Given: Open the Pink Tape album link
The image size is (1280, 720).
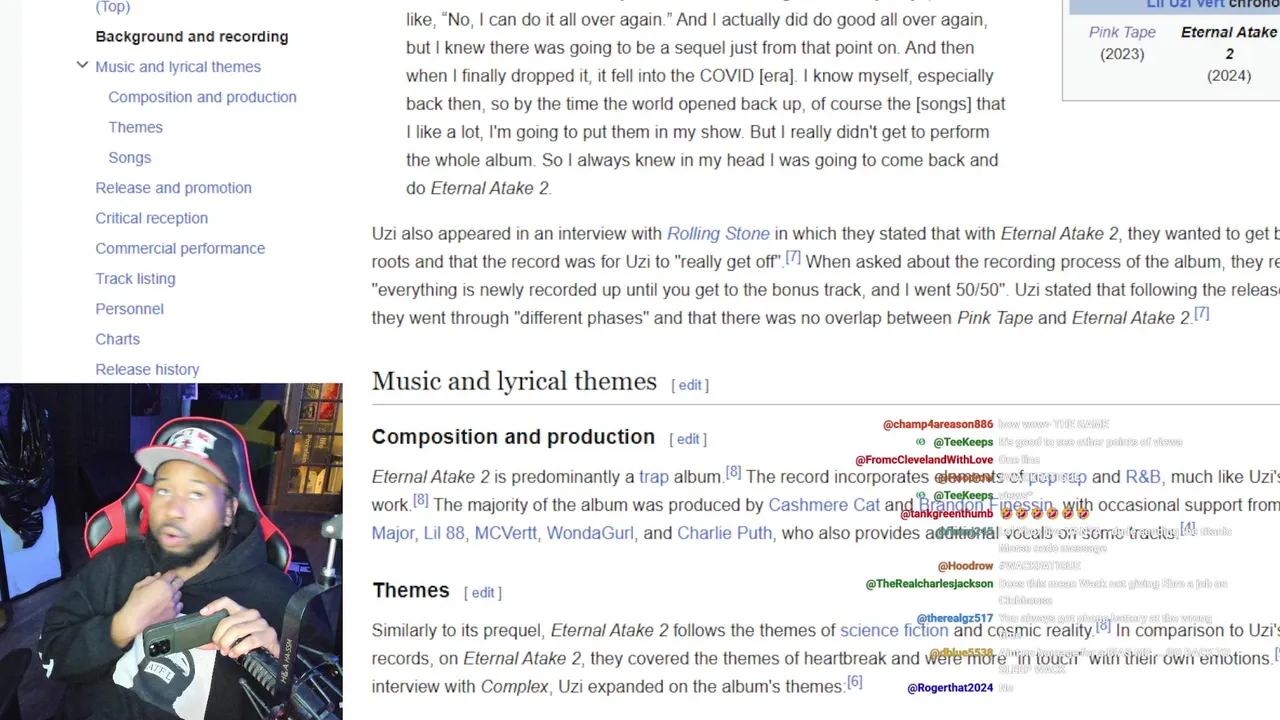Looking at the screenshot, I should pyautogui.click(x=1122, y=32).
